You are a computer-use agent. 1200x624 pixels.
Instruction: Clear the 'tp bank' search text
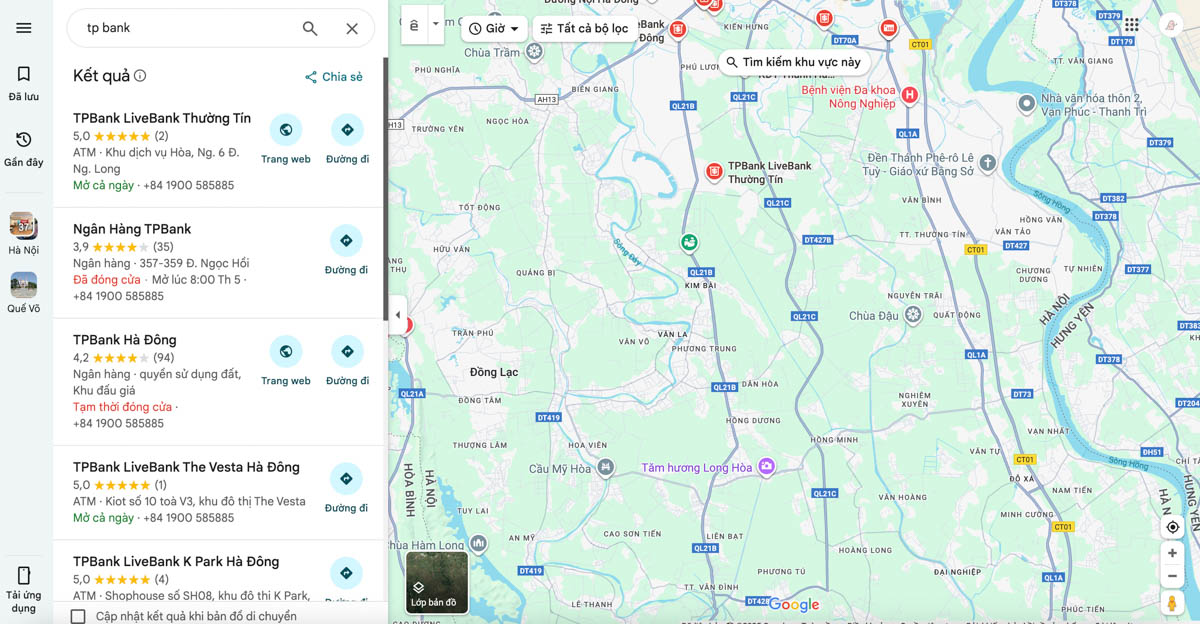[352, 29]
